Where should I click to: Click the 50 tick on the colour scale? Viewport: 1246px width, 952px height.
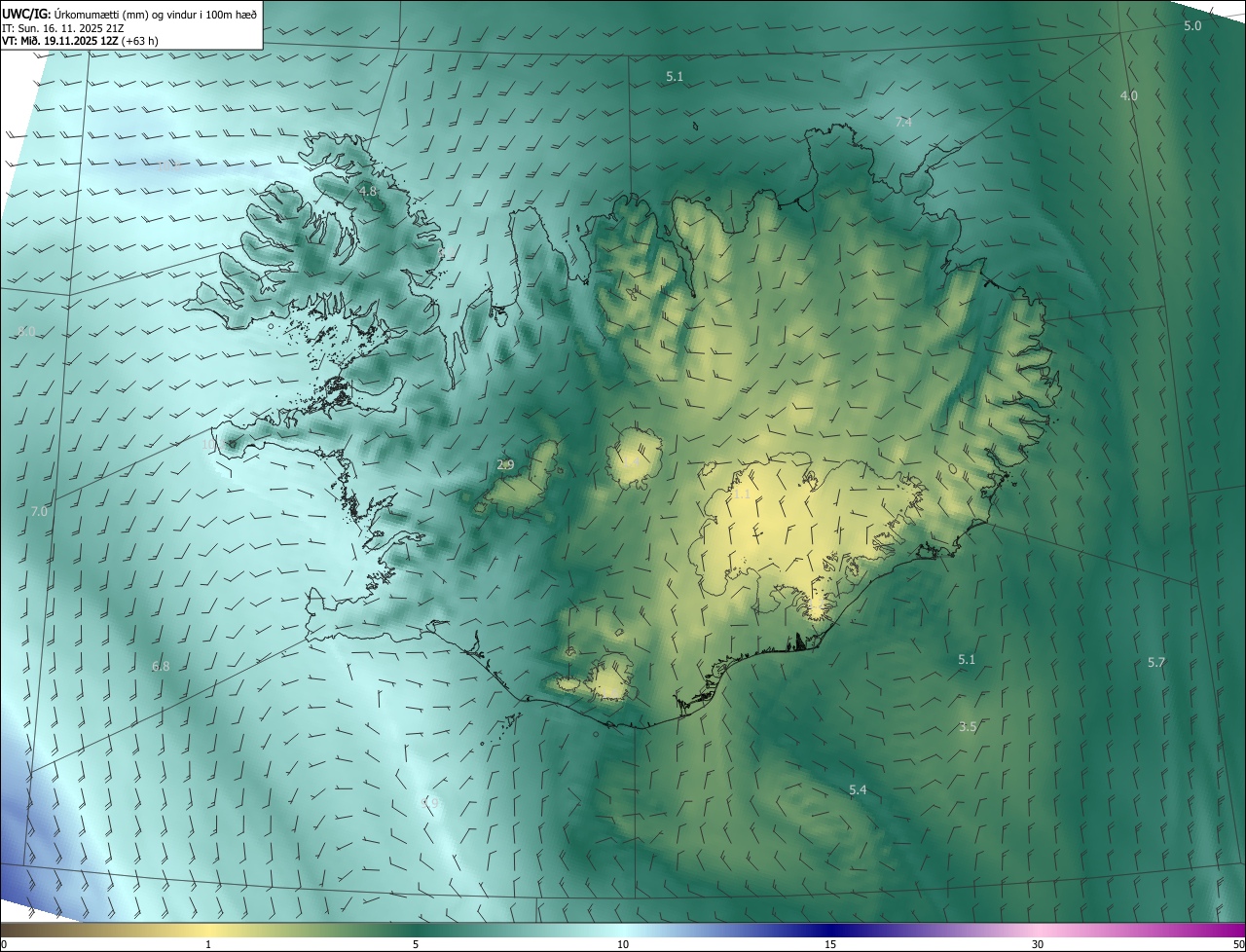[1238, 944]
